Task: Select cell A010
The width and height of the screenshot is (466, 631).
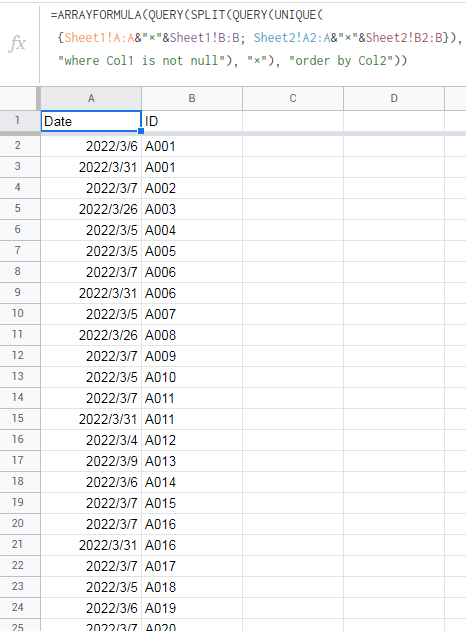Action: click(192, 377)
